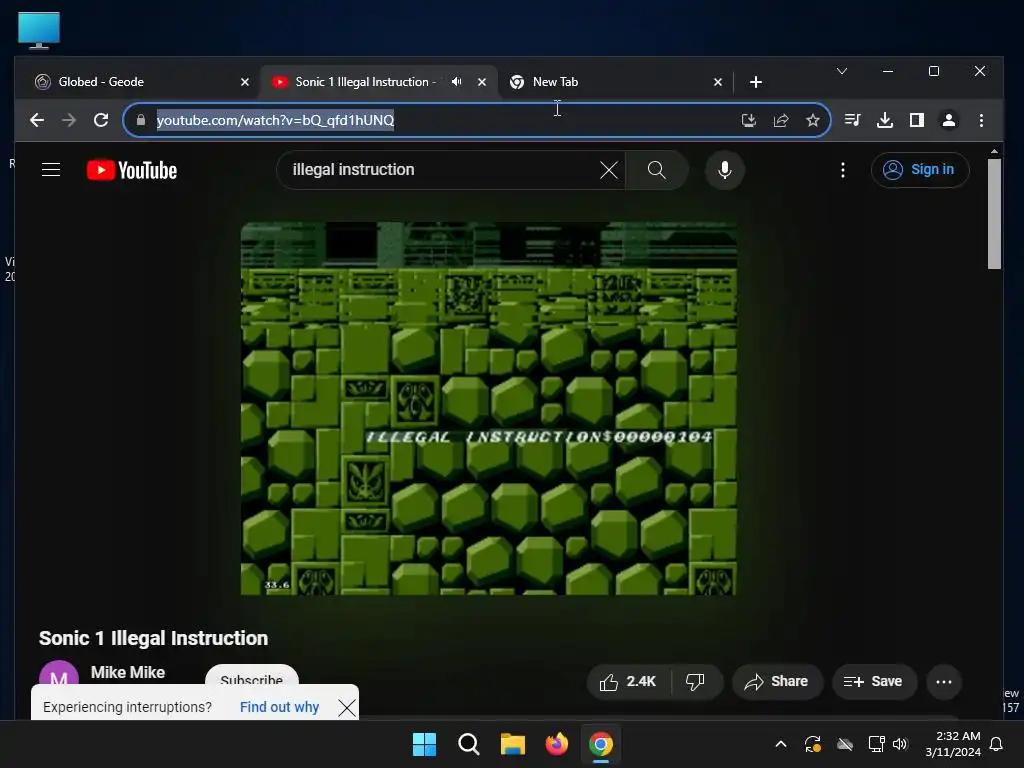The width and height of the screenshot is (1024, 768).
Task: Share the video
Action: click(777, 682)
